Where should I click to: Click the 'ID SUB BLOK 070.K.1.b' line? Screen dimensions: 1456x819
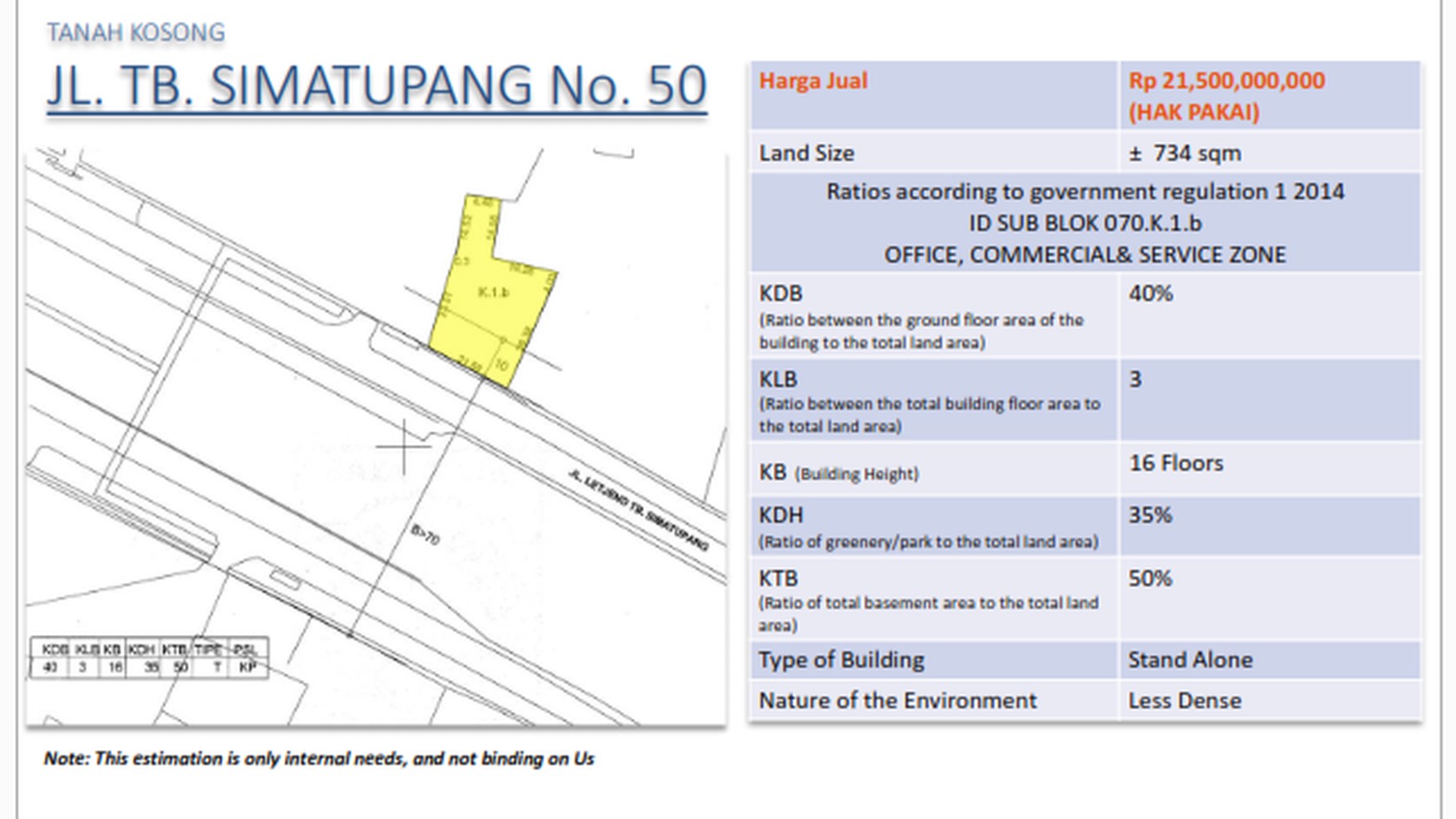click(x=1085, y=223)
